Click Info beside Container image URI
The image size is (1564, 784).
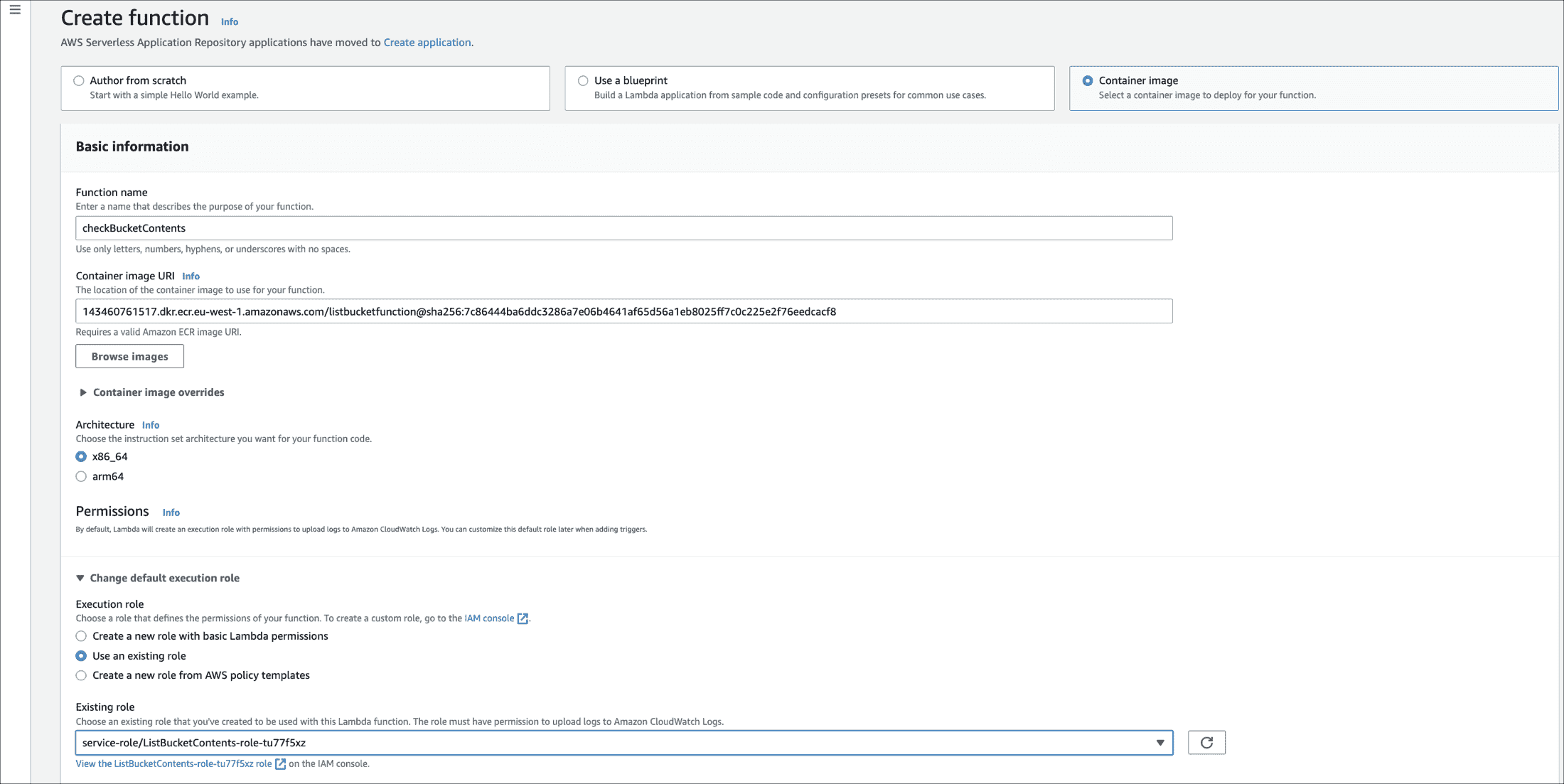[191, 276]
